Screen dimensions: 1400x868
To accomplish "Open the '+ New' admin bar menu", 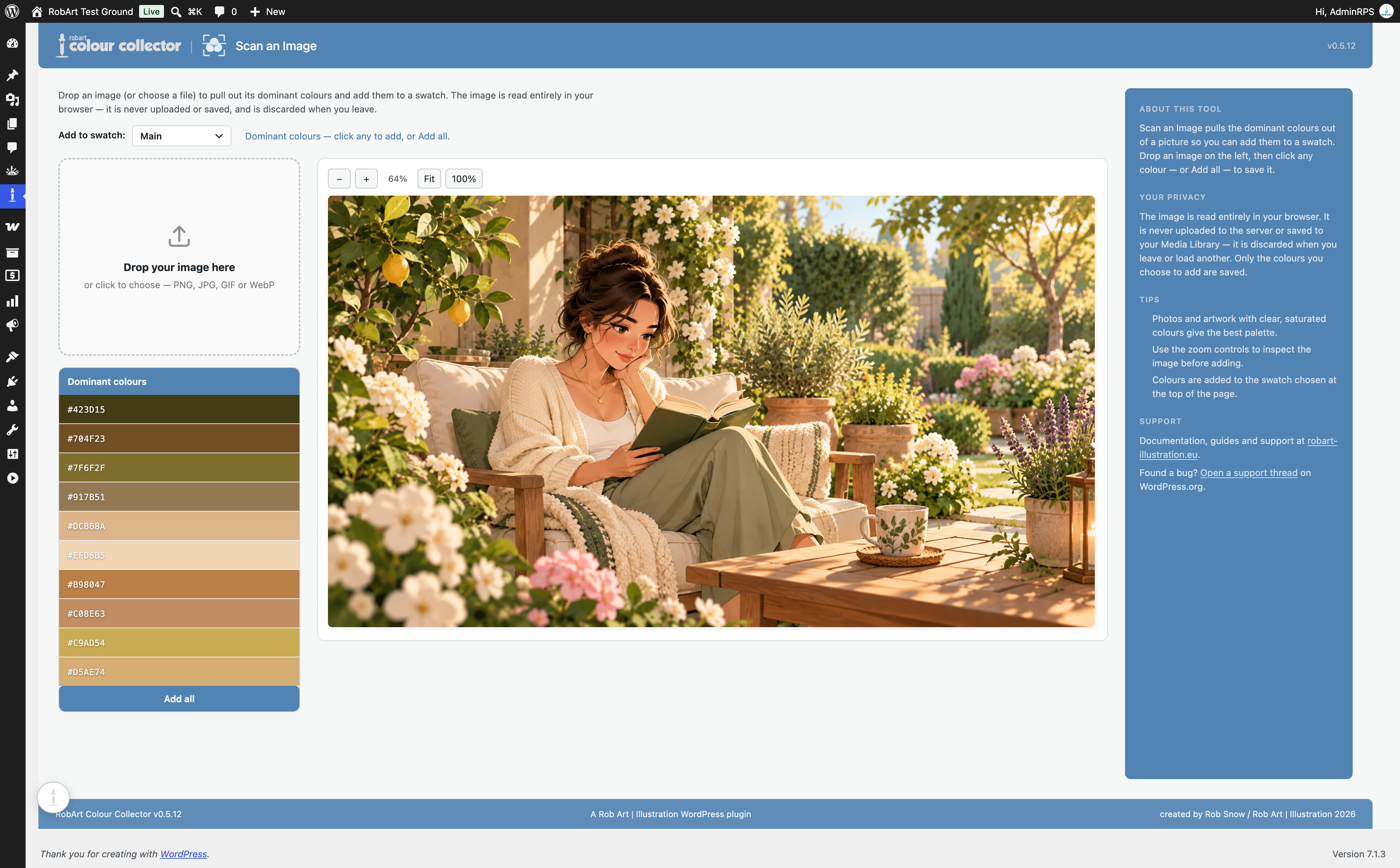I will (x=267, y=11).
